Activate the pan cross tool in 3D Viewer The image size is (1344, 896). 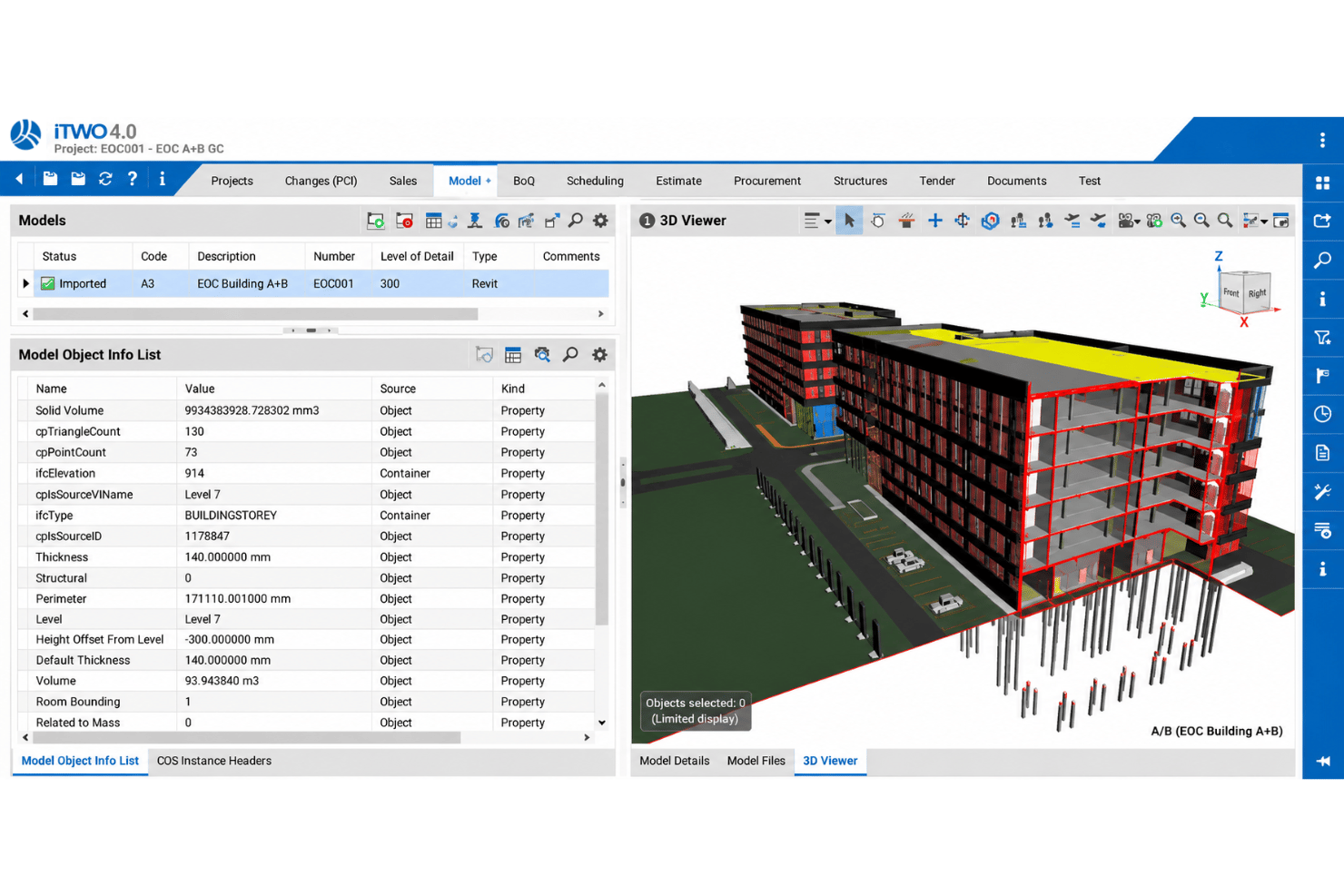point(934,221)
